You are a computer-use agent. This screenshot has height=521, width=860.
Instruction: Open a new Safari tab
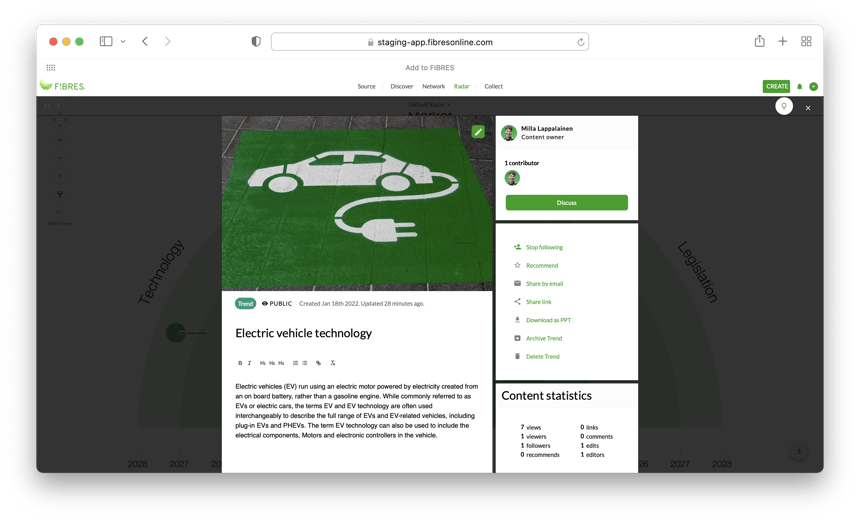(x=783, y=41)
